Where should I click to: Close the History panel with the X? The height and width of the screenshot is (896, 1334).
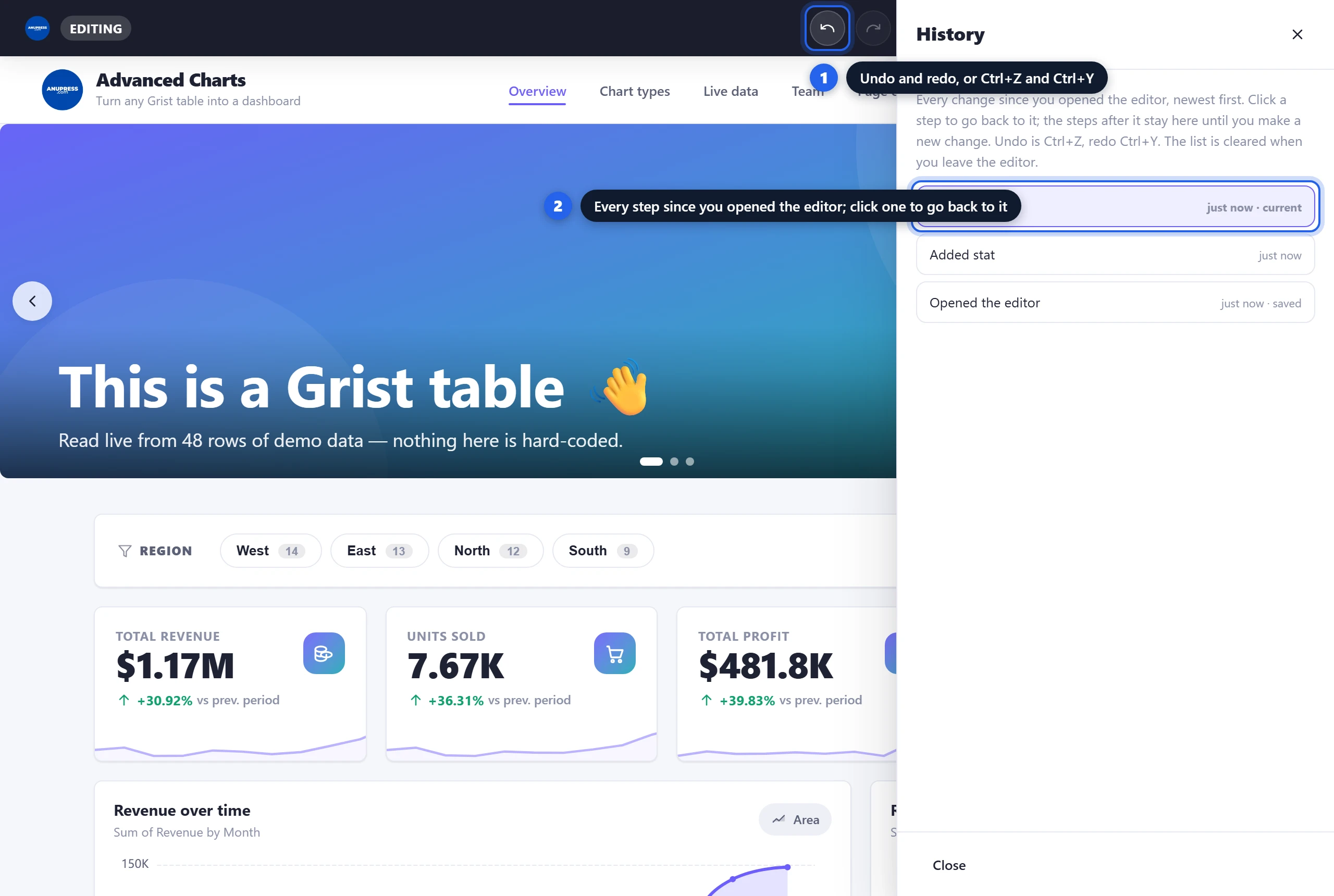click(x=1297, y=34)
